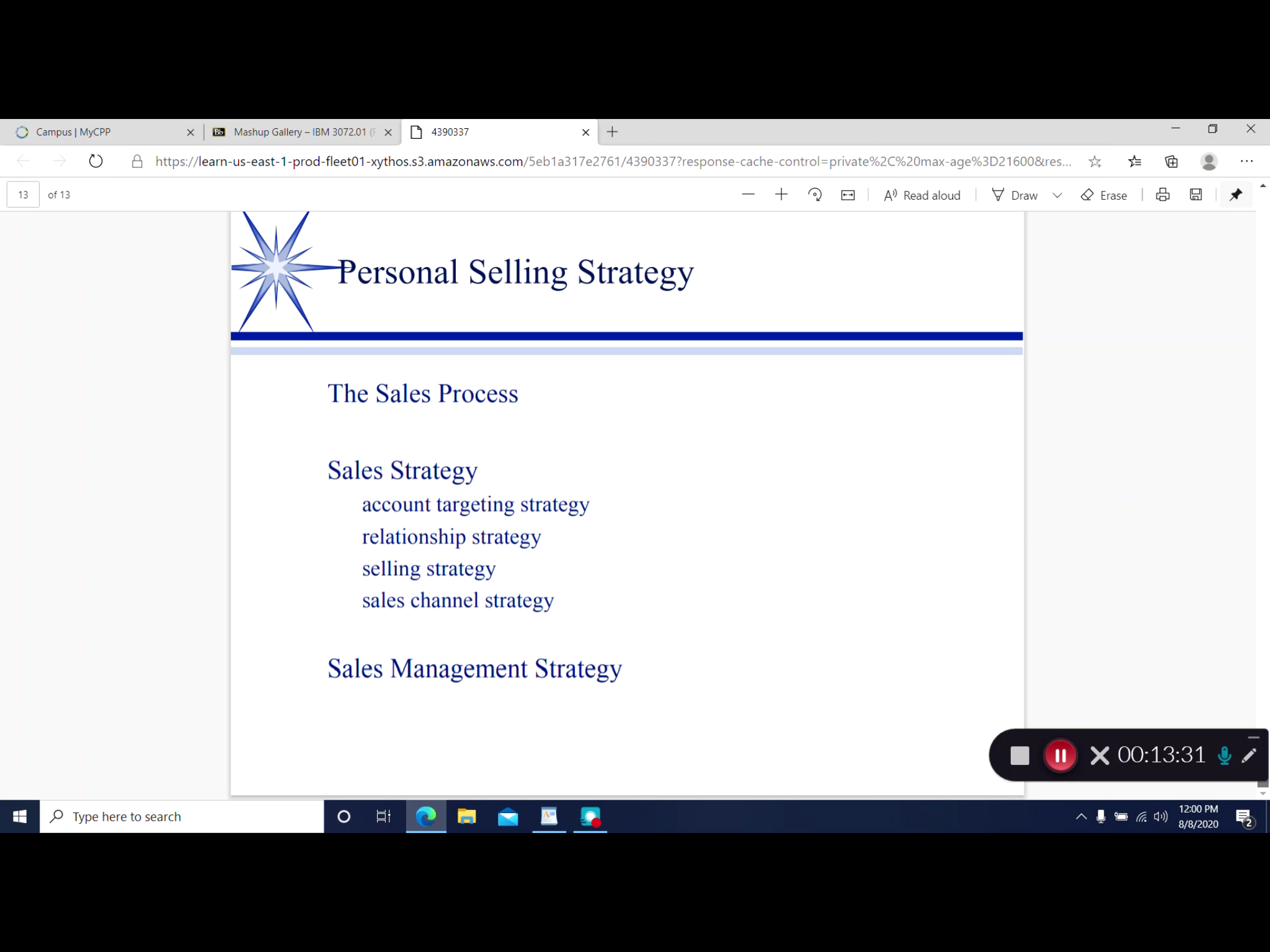Cancel the recording with the X icon
Screen dimensions: 1270x952
pyautogui.click(x=1099, y=756)
